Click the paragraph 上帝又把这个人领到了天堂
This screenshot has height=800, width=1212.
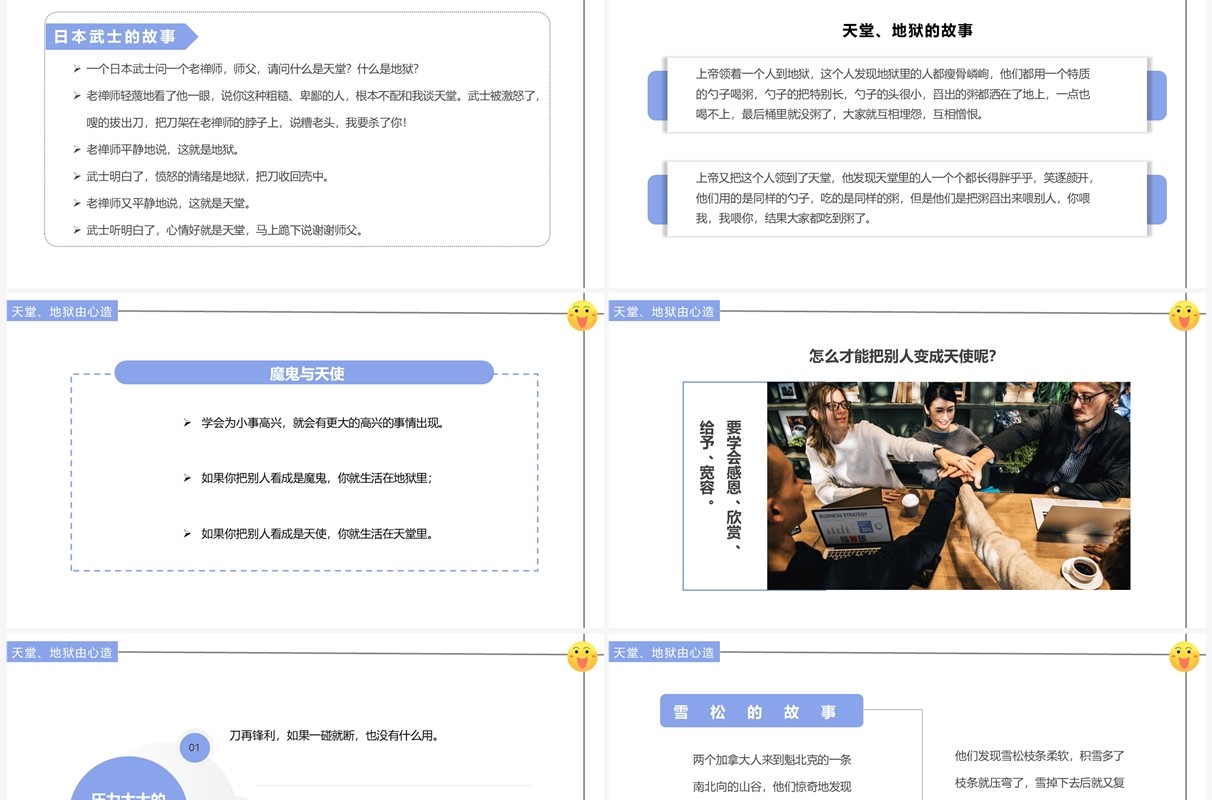(x=895, y=198)
